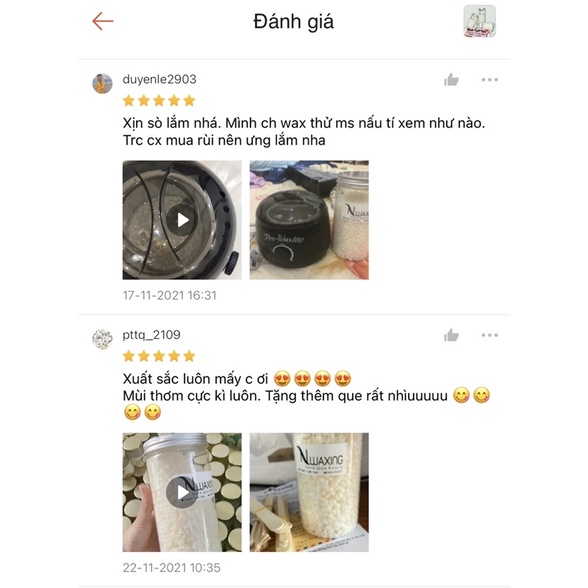Viewport: 588px width, 588px height.
Task: Click the 17-11-2021 16:31 timestamp
Action: [170, 296]
